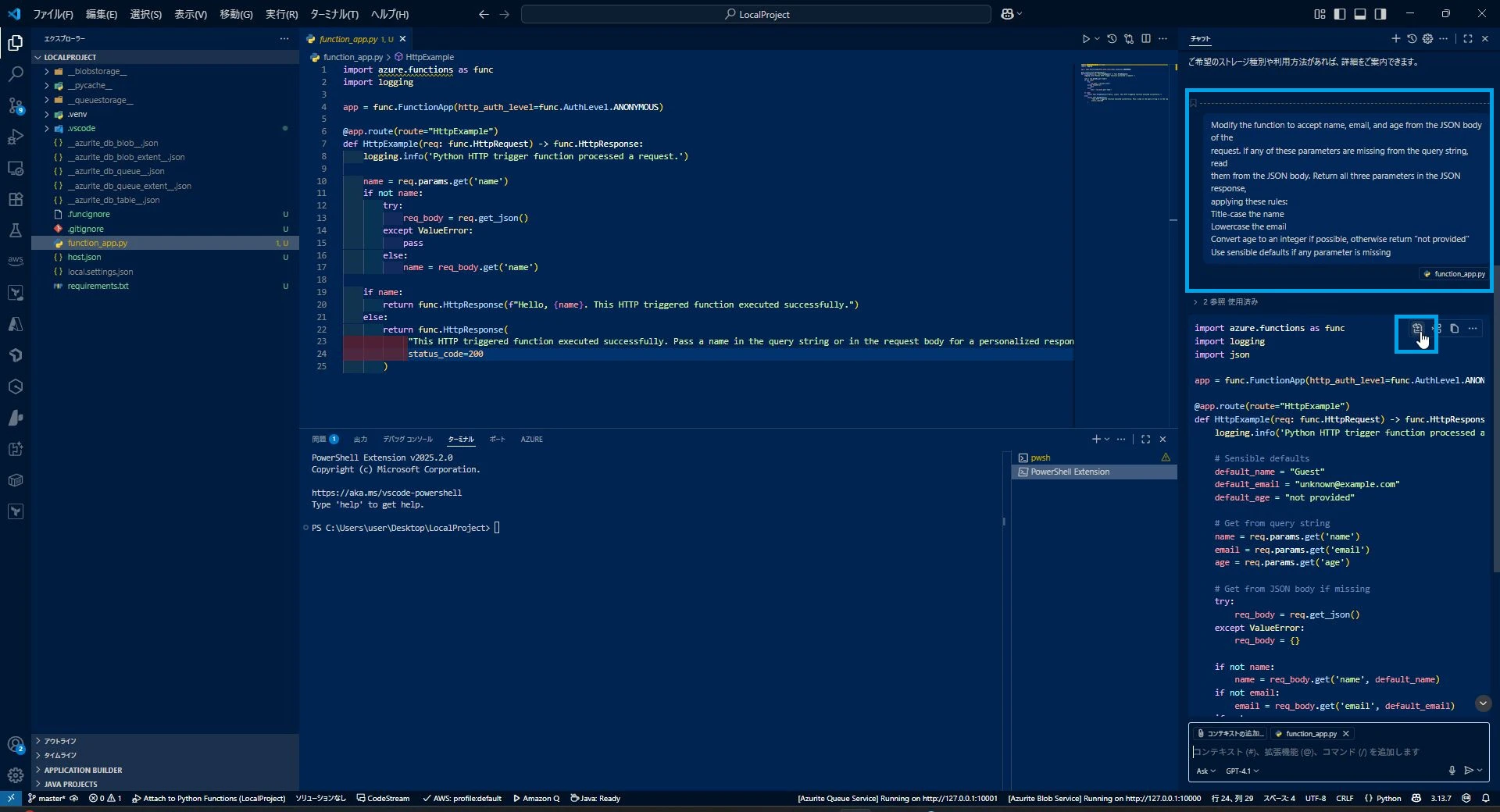Open the Copilot menu in title bar
Image resolution: width=1500 pixels, height=812 pixels.
click(1011, 14)
